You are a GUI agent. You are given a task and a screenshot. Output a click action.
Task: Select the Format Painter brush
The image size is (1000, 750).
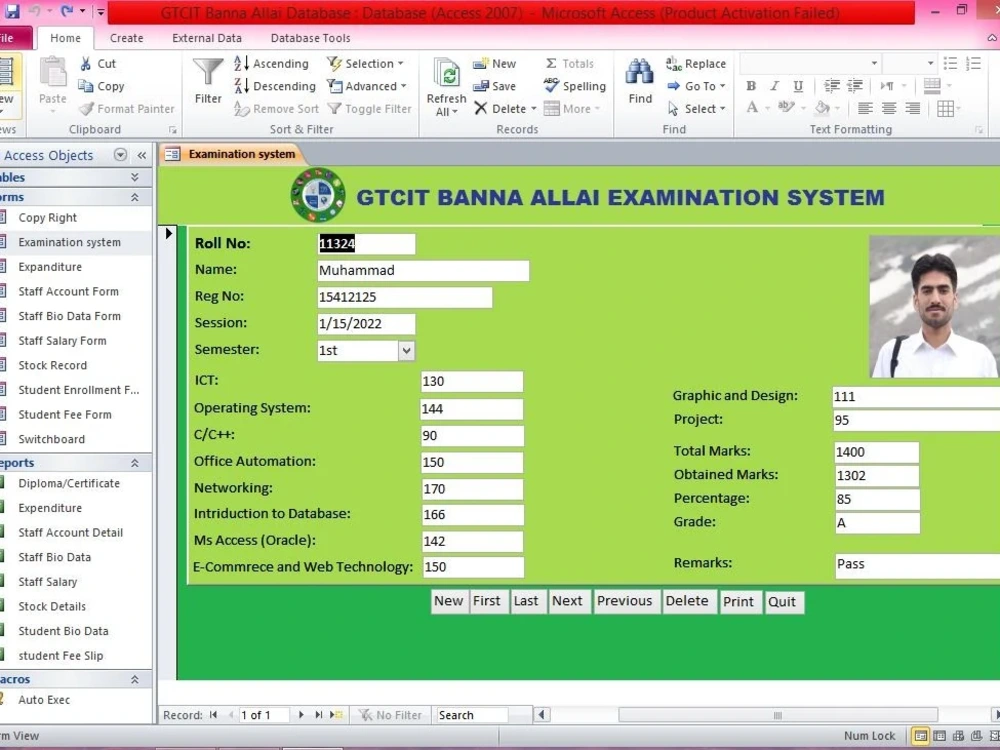(x=87, y=108)
